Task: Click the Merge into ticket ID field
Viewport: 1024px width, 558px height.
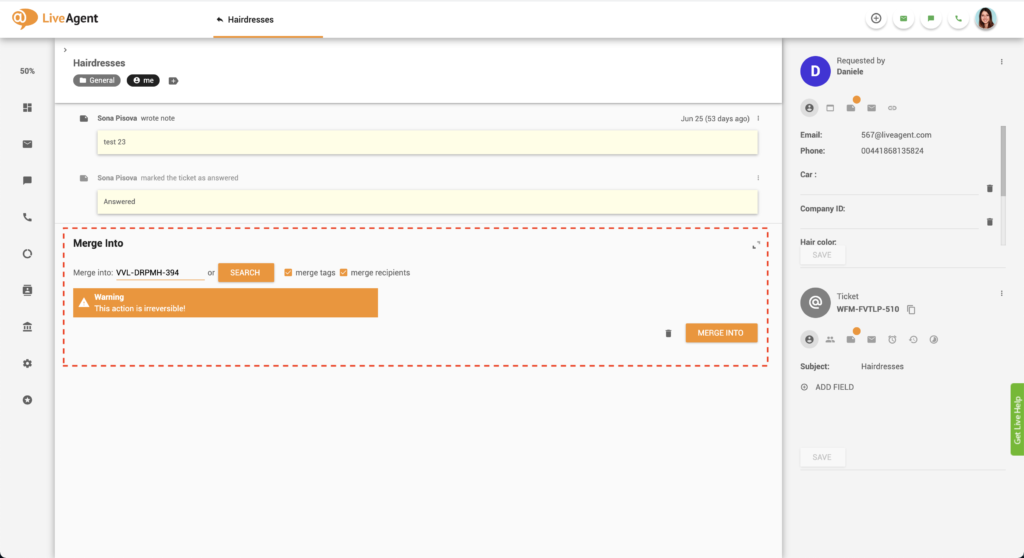Action: tap(160, 272)
